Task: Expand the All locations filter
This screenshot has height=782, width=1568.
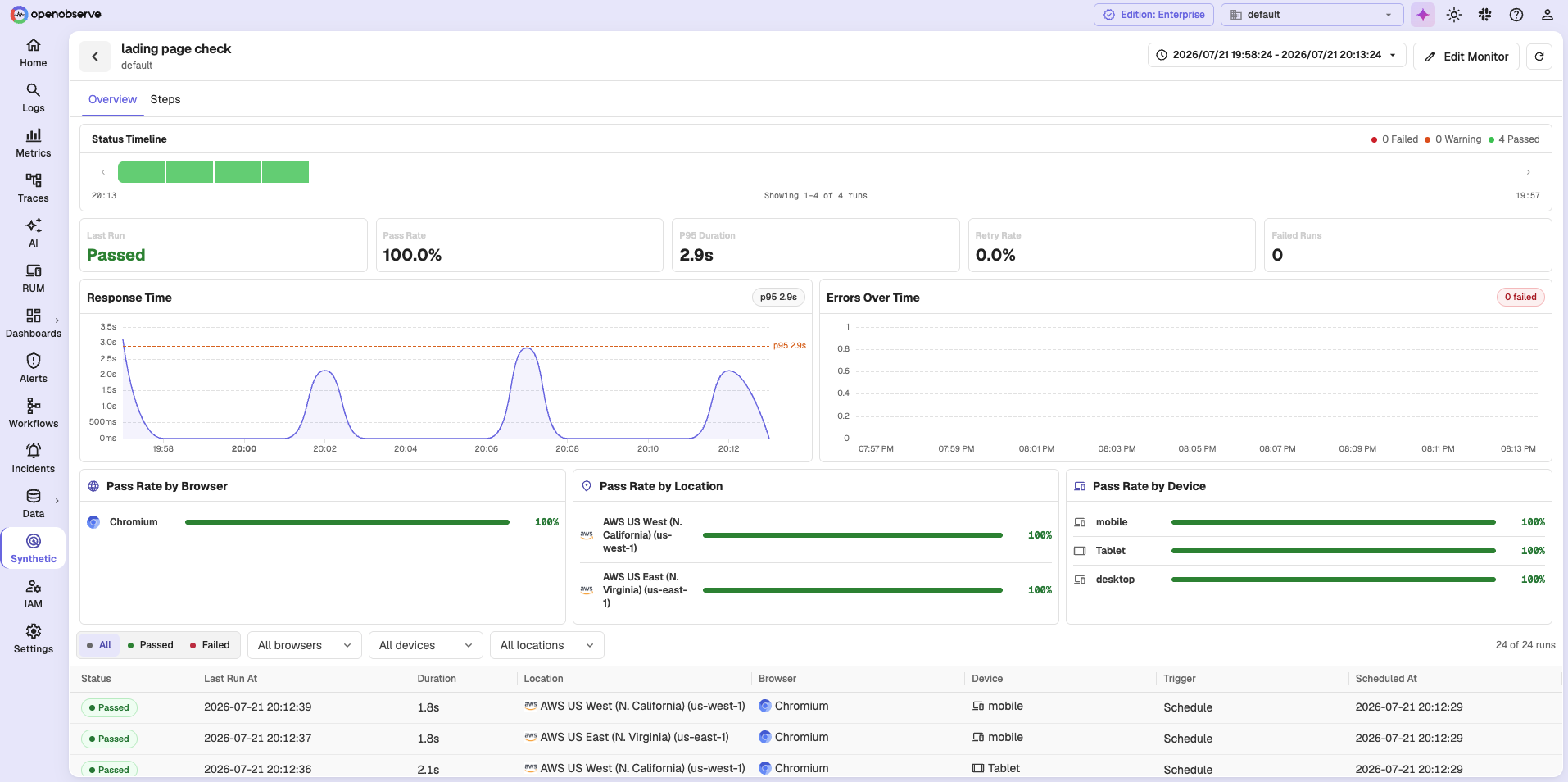Action: click(x=546, y=645)
